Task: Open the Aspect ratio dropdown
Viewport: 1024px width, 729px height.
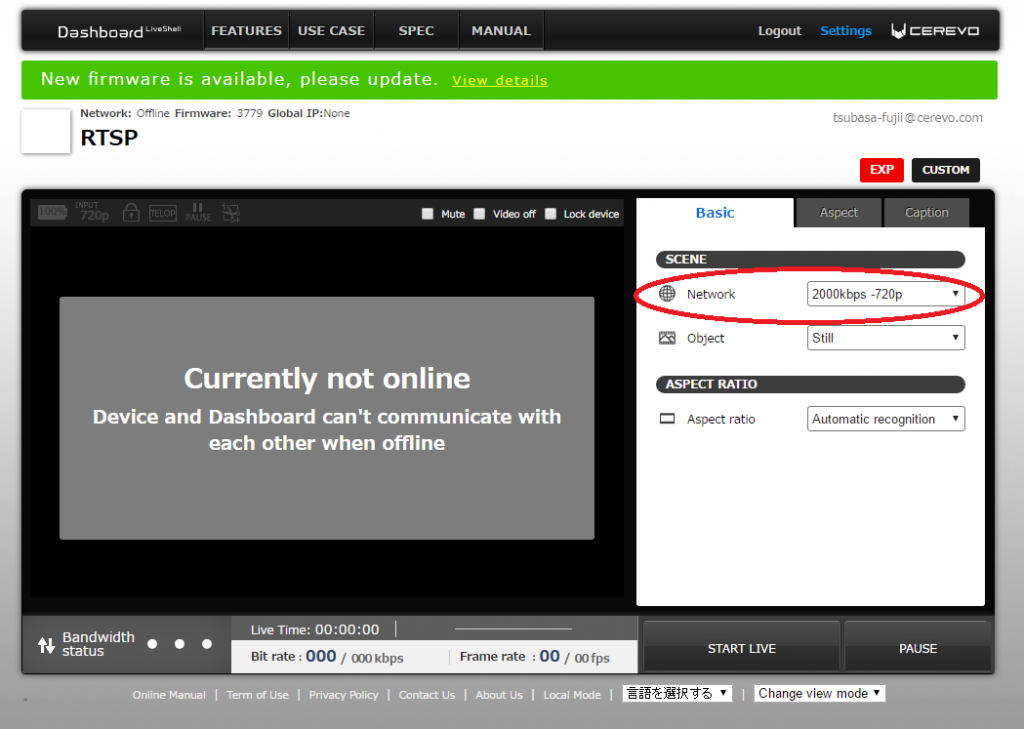Action: point(885,419)
